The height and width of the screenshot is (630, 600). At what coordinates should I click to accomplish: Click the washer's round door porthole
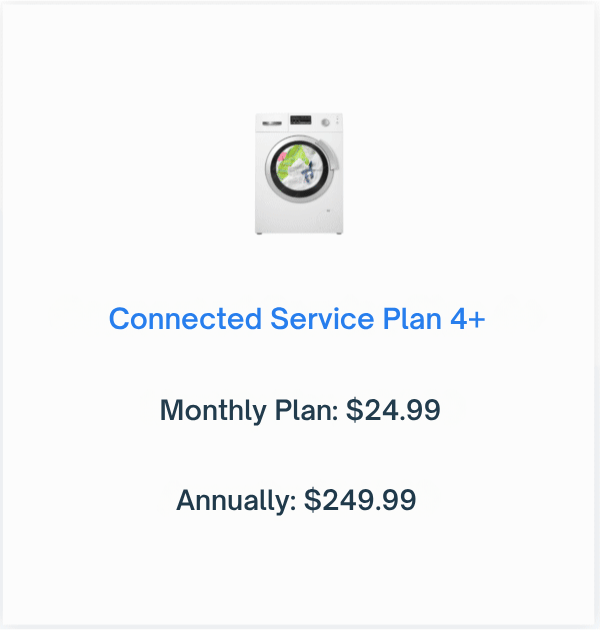tap(299, 169)
